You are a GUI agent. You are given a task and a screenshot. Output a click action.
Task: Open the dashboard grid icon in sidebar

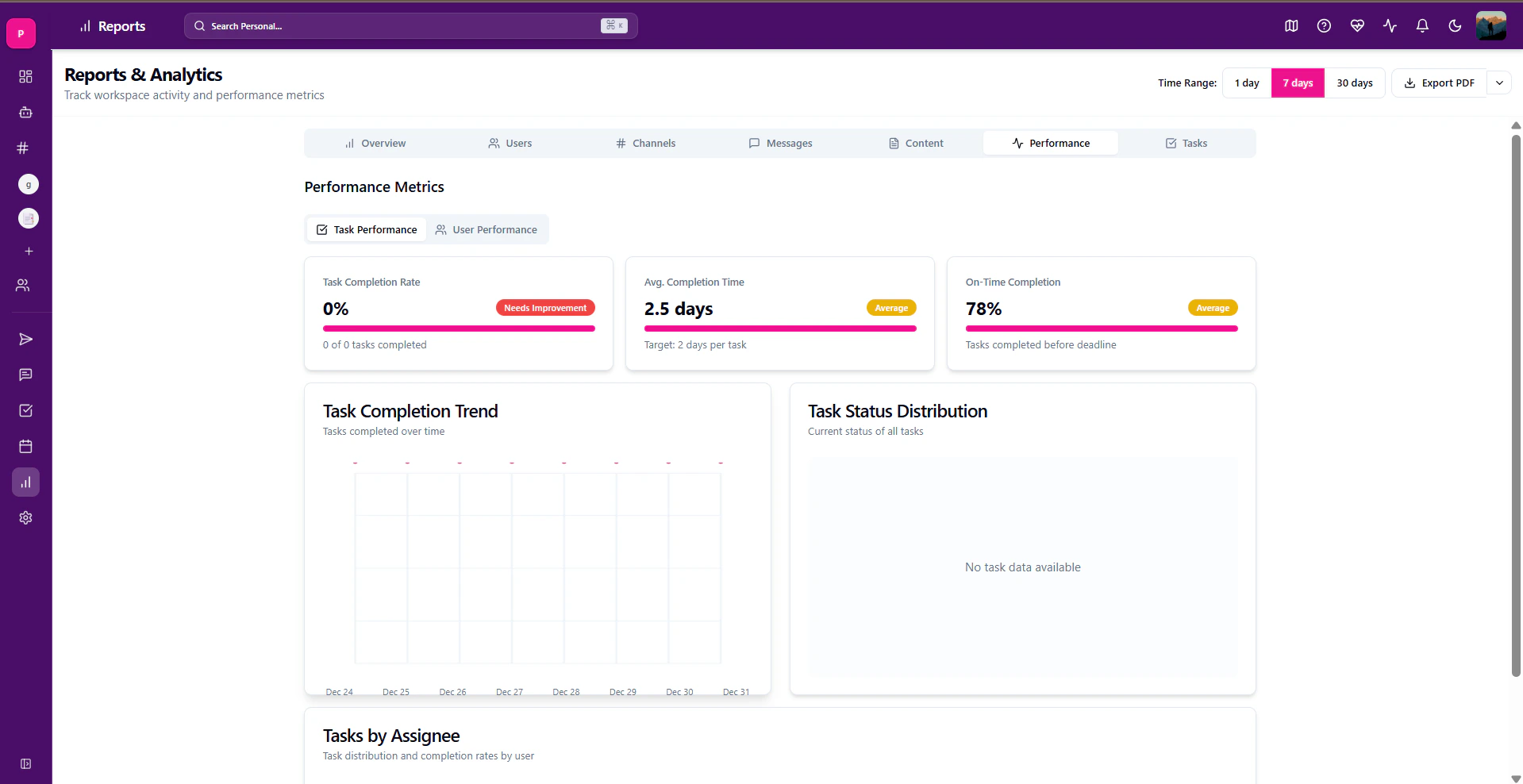[25, 76]
